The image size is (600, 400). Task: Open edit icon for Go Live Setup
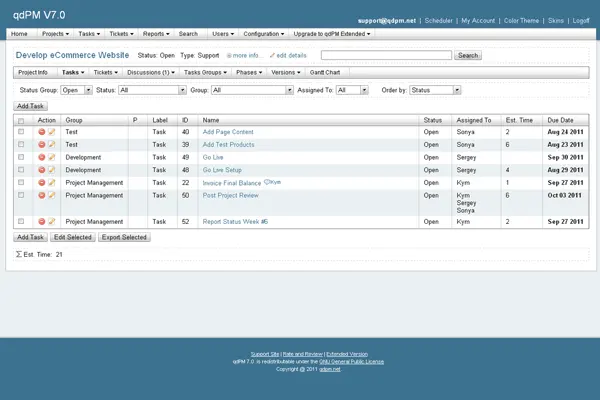coord(51,171)
